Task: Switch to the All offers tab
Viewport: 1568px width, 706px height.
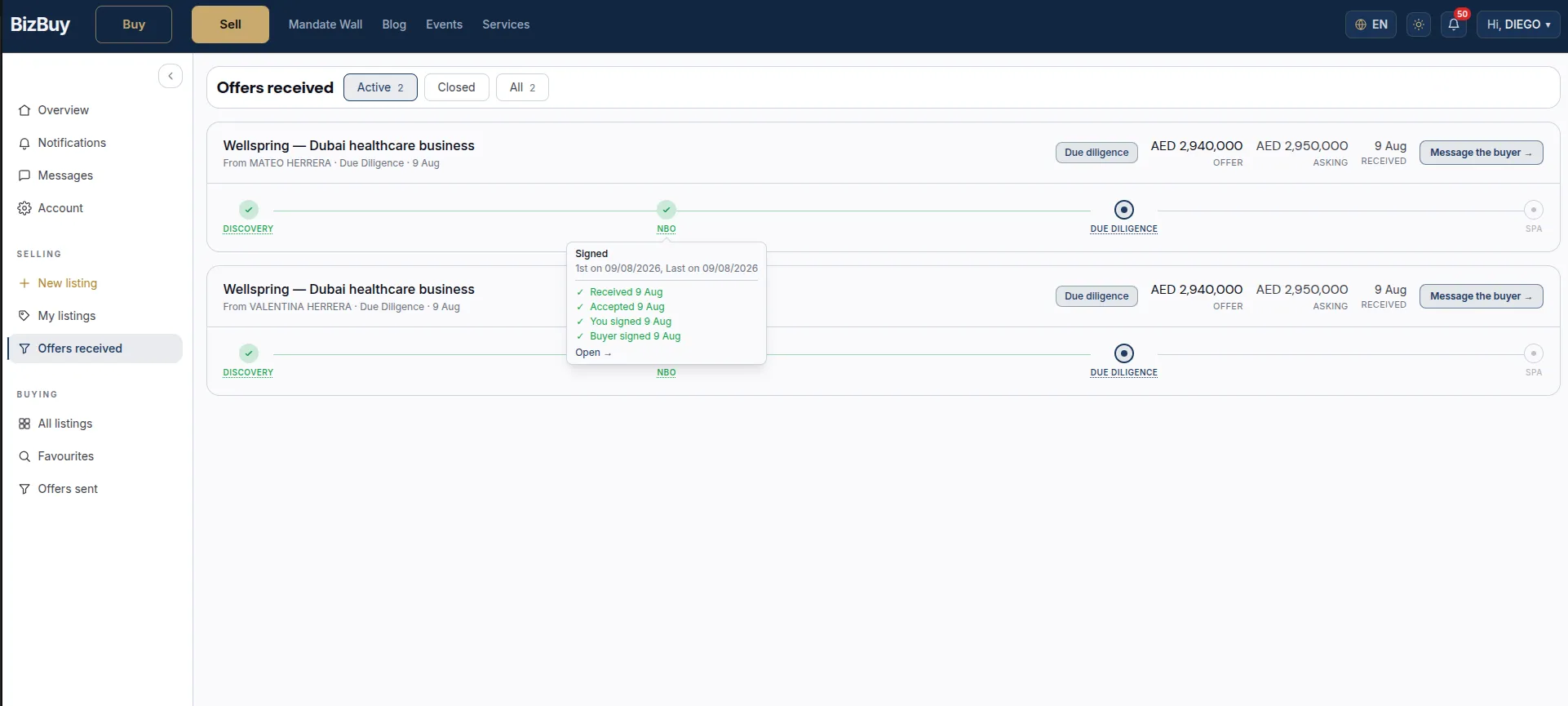Action: coord(522,87)
